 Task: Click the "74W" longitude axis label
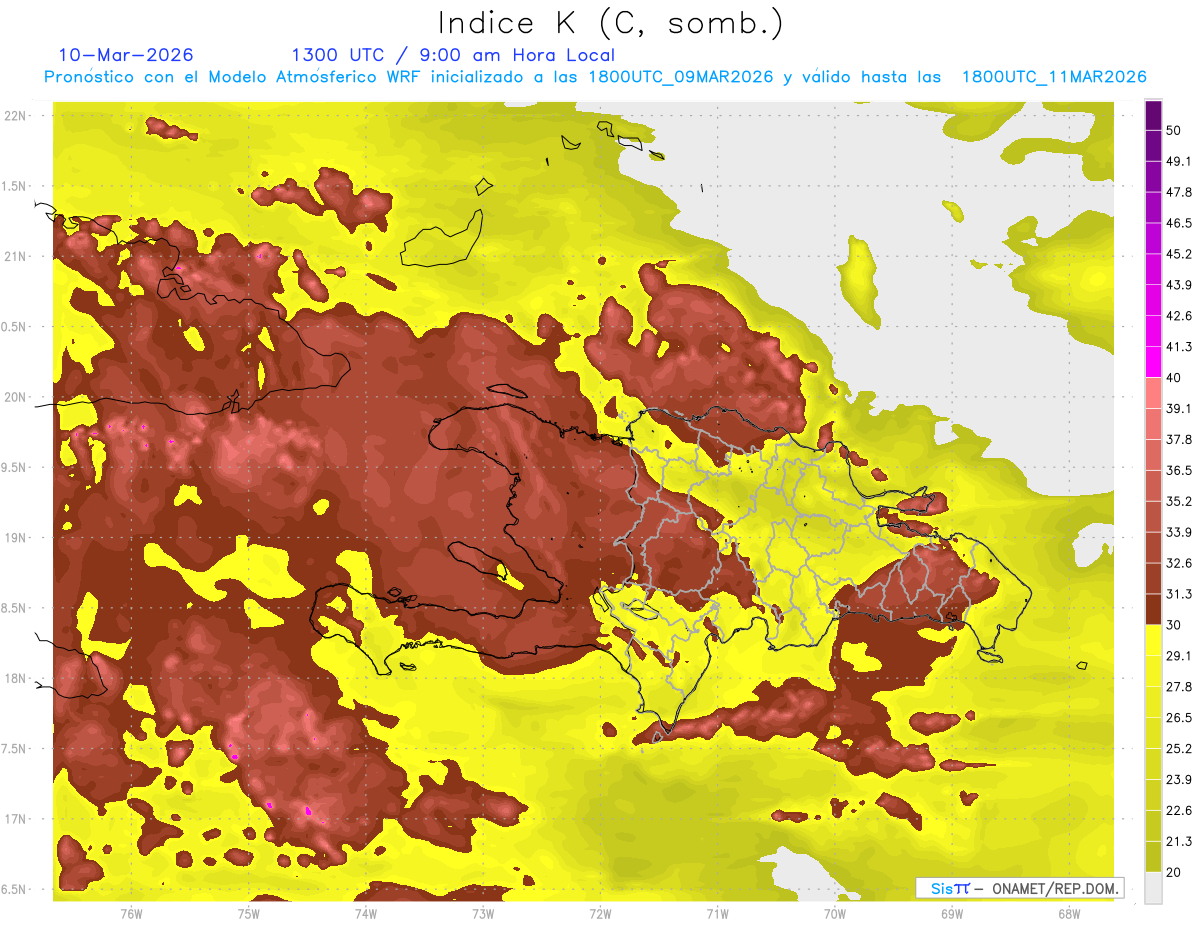(365, 913)
